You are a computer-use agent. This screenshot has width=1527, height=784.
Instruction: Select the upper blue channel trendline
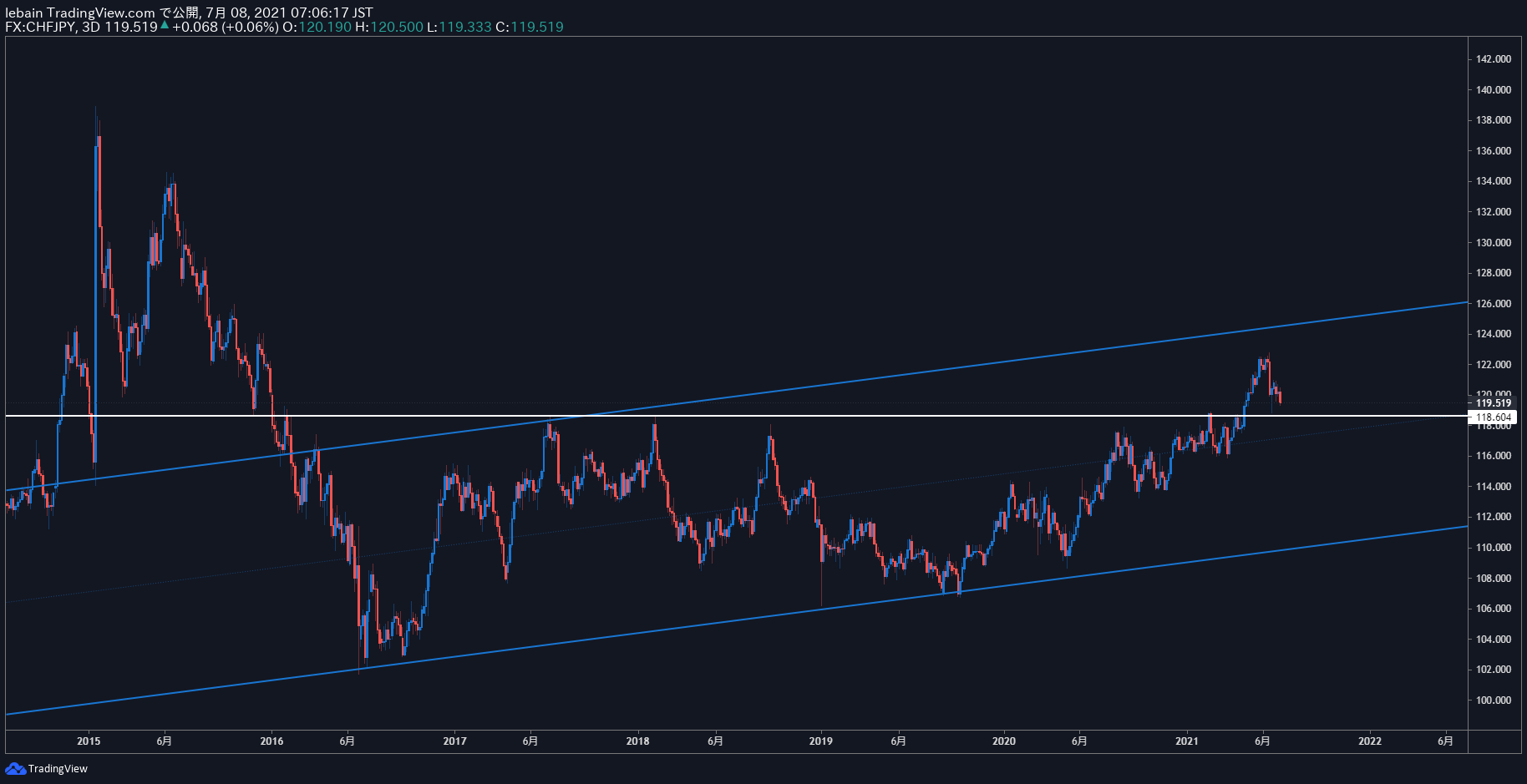point(735,397)
